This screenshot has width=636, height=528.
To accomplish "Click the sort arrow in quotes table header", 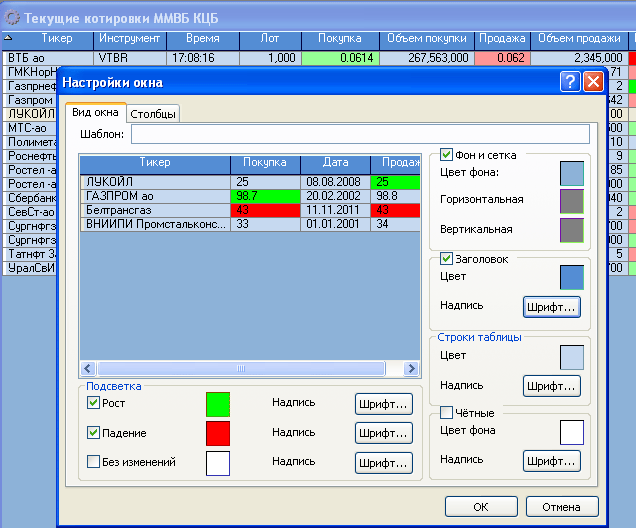I will (8, 38).
